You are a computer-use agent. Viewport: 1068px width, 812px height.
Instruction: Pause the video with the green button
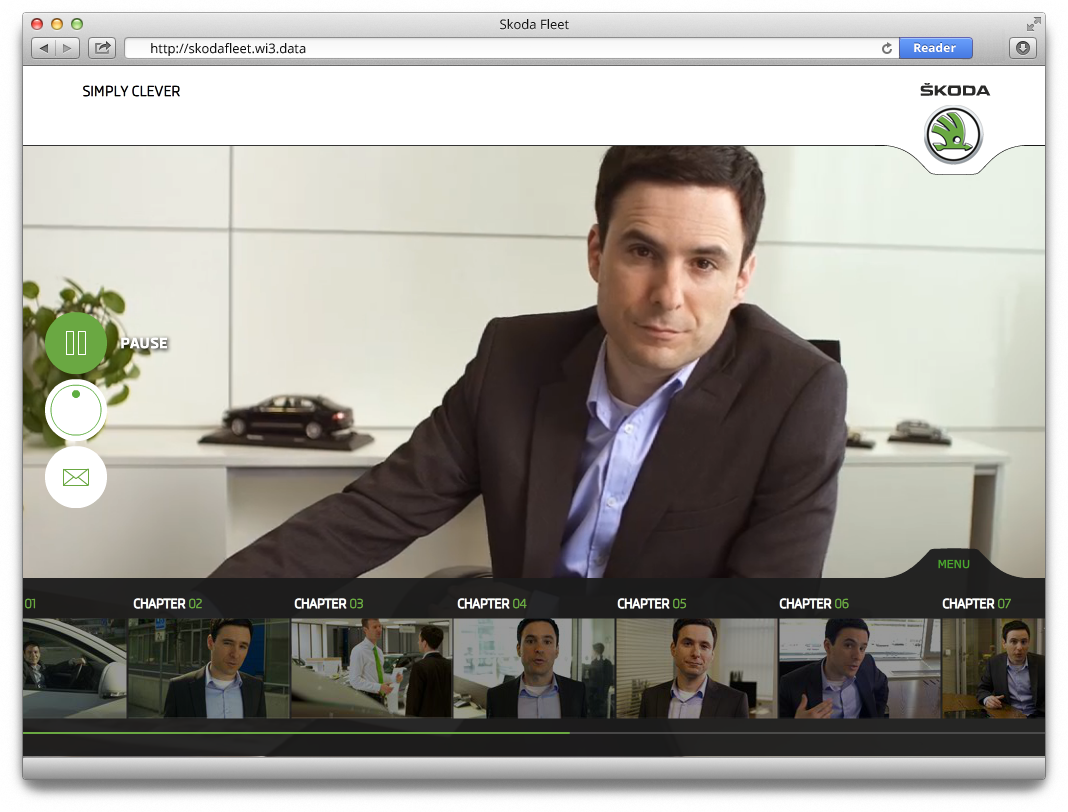[x=76, y=343]
